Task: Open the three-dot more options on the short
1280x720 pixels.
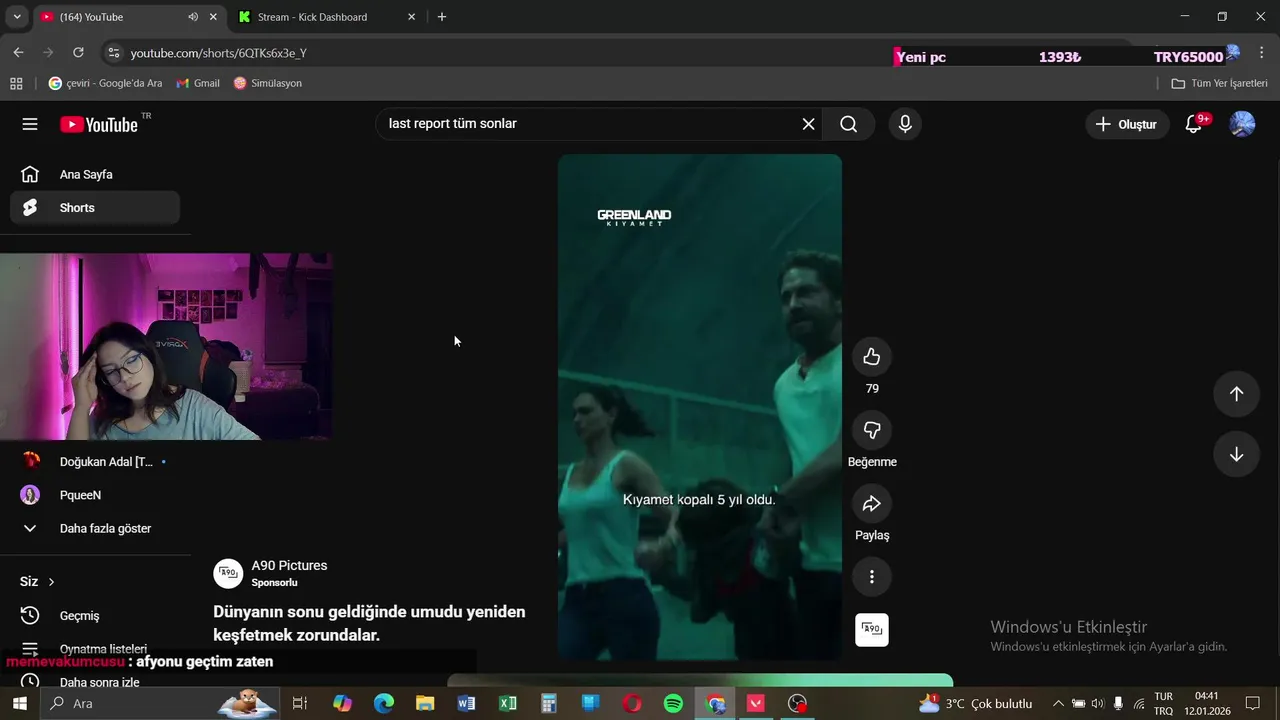Action: (872, 577)
